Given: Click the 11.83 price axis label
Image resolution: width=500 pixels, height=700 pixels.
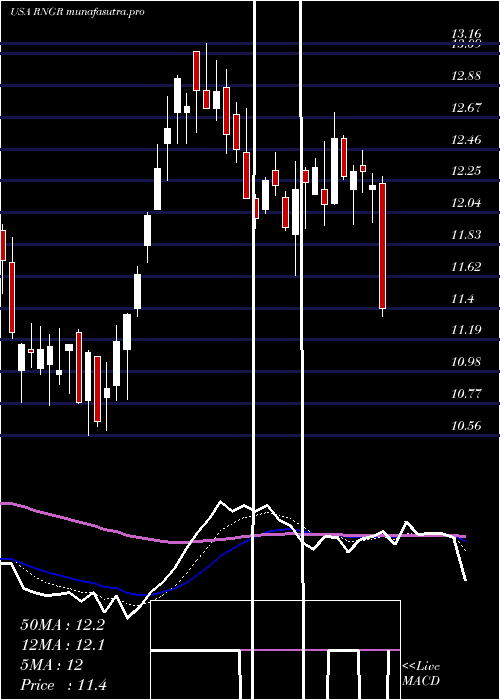Looking at the screenshot, I should [466, 235].
